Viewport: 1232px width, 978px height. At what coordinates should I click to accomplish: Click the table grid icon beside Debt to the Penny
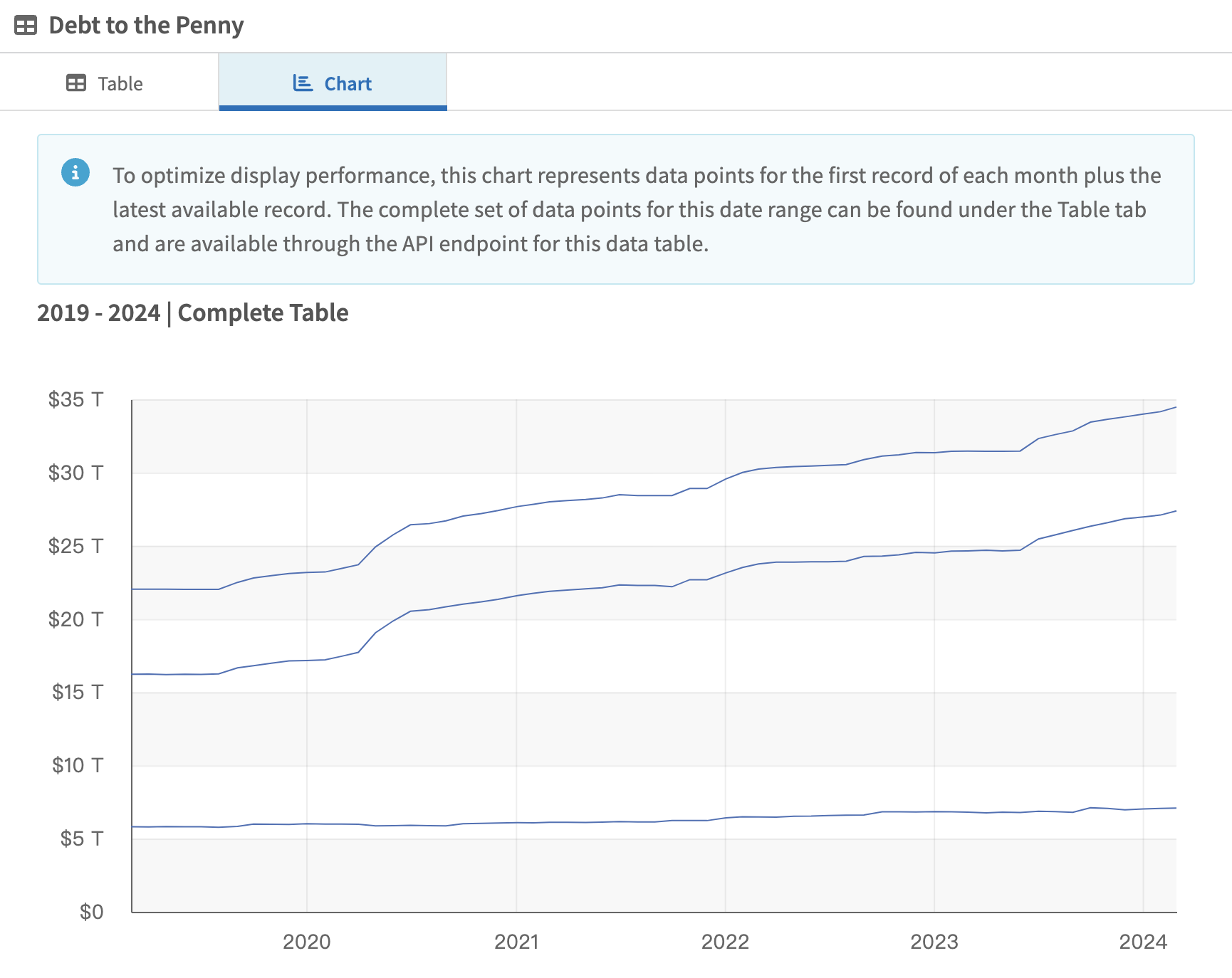tap(26, 26)
